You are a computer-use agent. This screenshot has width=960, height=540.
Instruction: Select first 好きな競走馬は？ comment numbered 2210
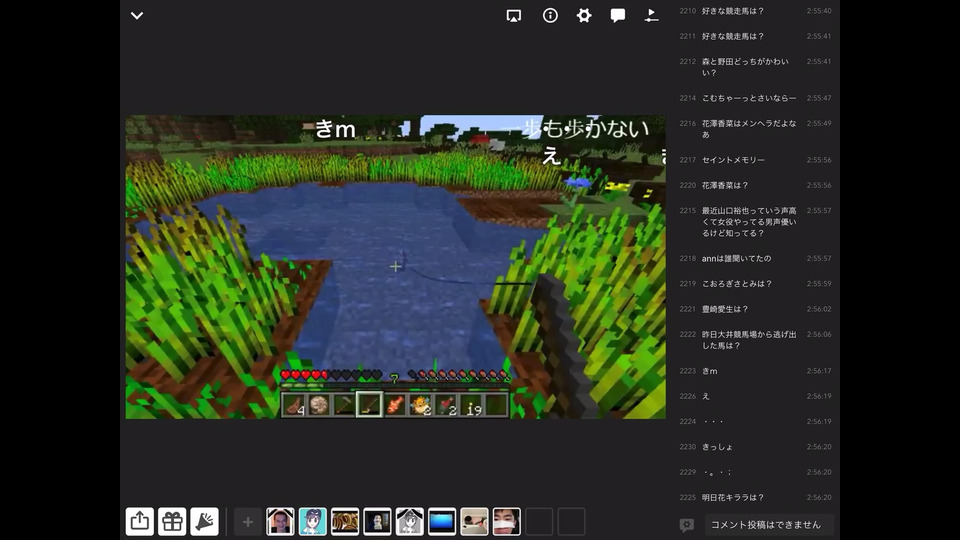756,11
